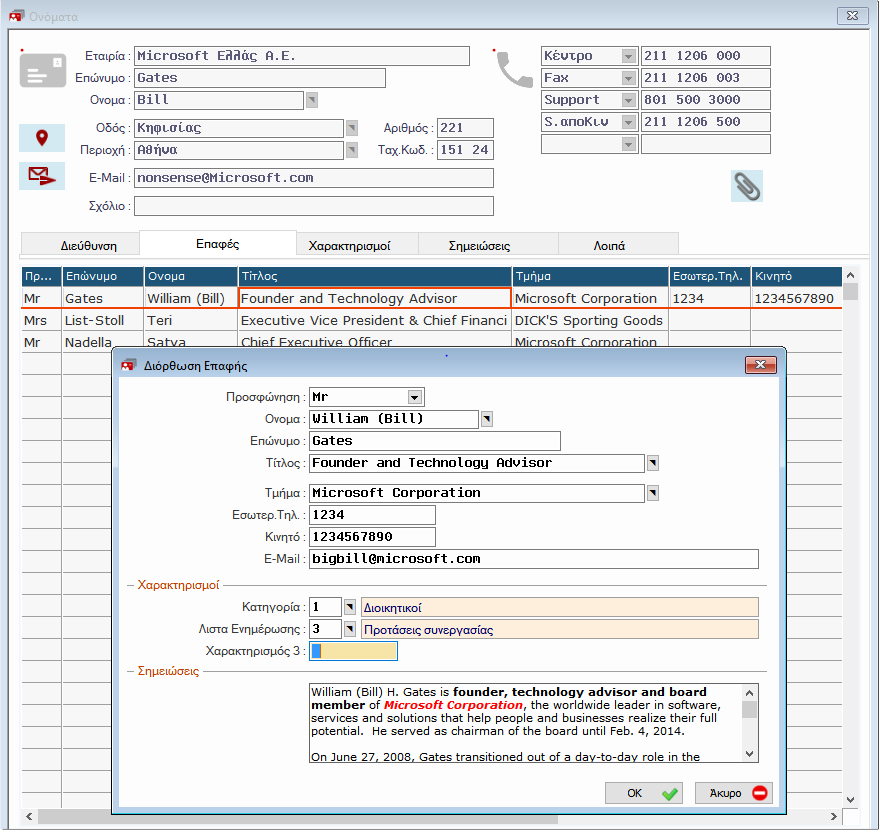Click the Founder and Technology Advisor grid cell

pyautogui.click(x=374, y=298)
